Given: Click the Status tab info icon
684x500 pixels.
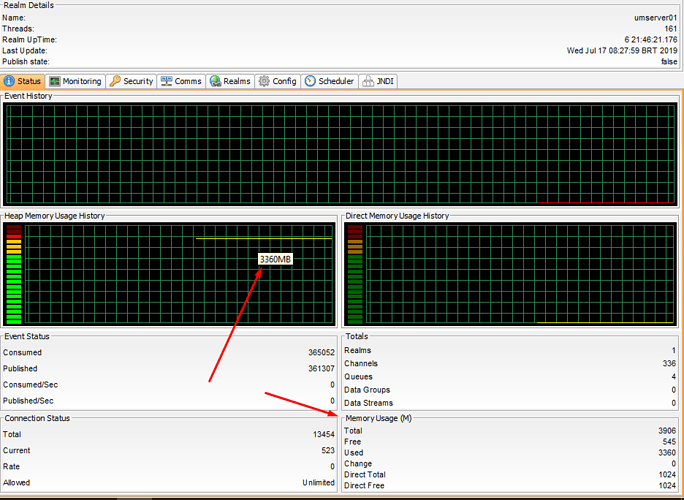Looking at the screenshot, I should [9, 81].
